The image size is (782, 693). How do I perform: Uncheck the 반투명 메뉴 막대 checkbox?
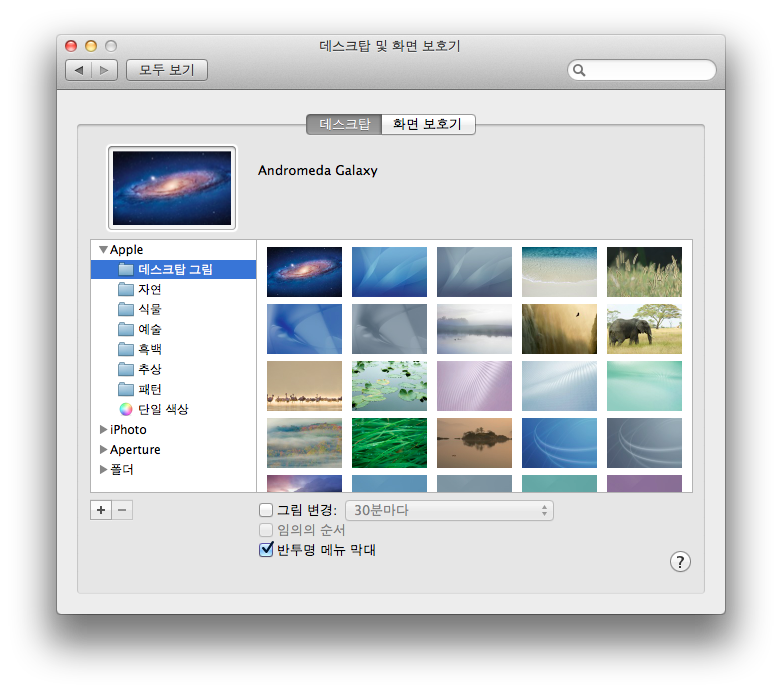pos(266,549)
